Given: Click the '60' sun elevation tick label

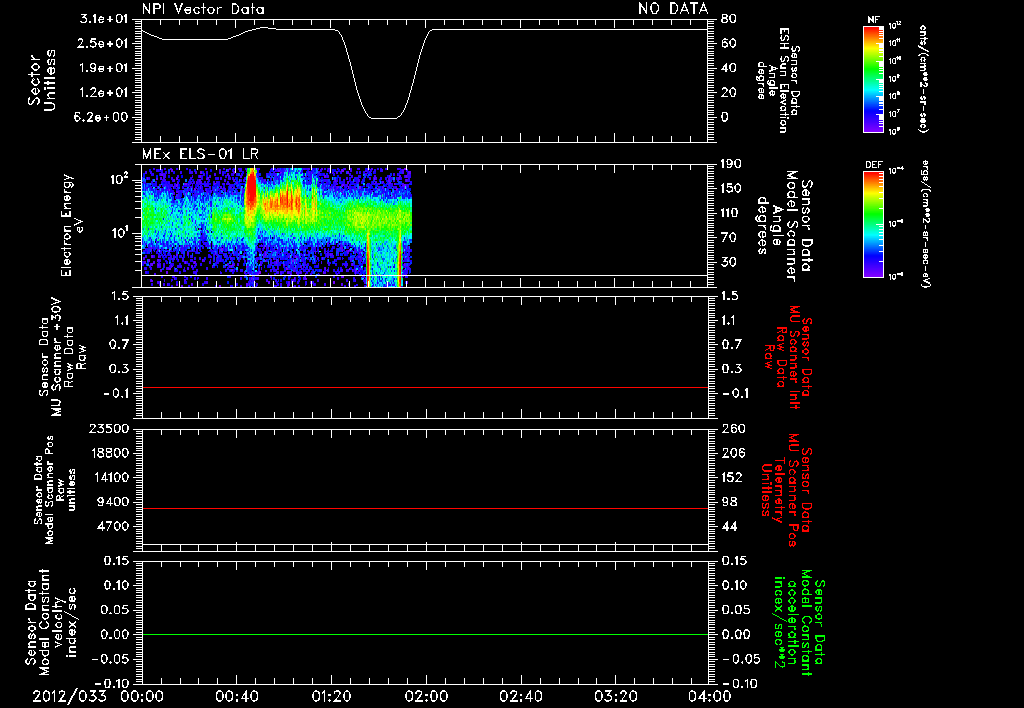Looking at the screenshot, I should click(729, 43).
